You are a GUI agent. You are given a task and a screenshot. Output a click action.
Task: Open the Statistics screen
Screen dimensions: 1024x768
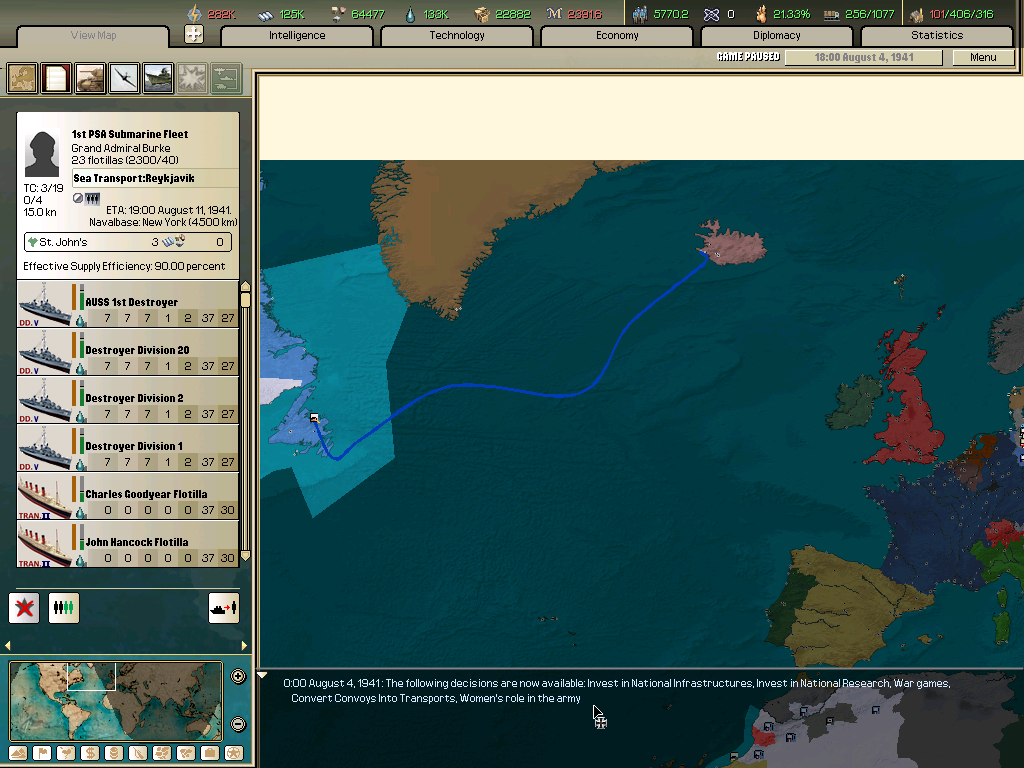(x=937, y=35)
